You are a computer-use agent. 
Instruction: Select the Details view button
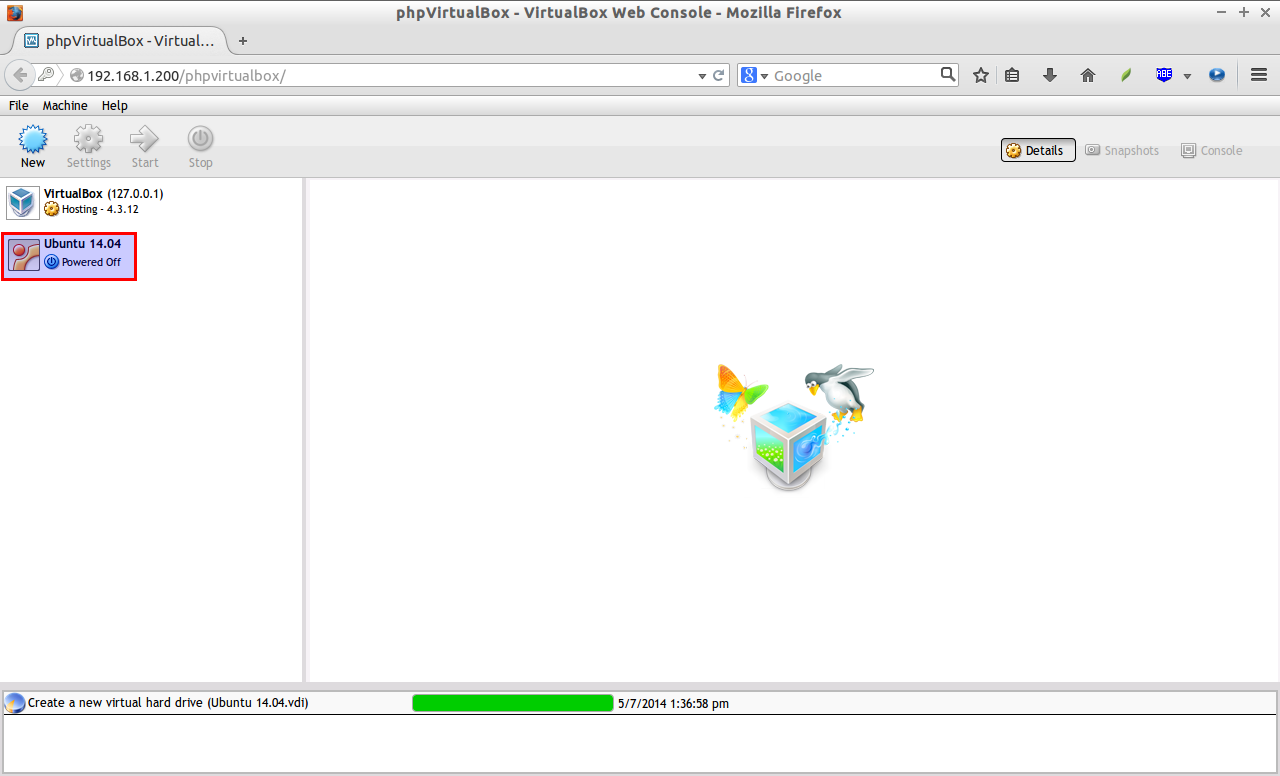(1038, 150)
